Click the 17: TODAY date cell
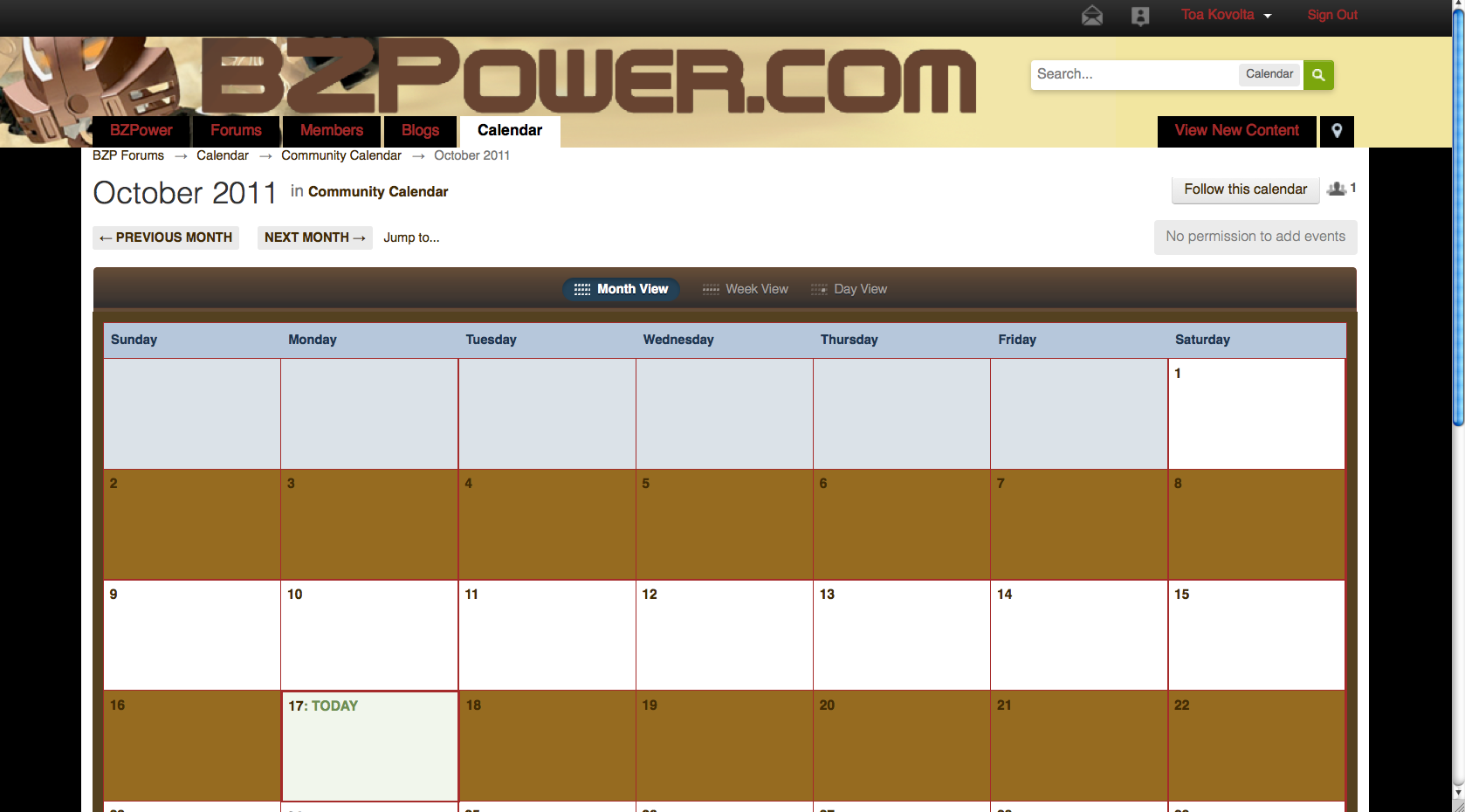The image size is (1465, 812). coord(370,747)
